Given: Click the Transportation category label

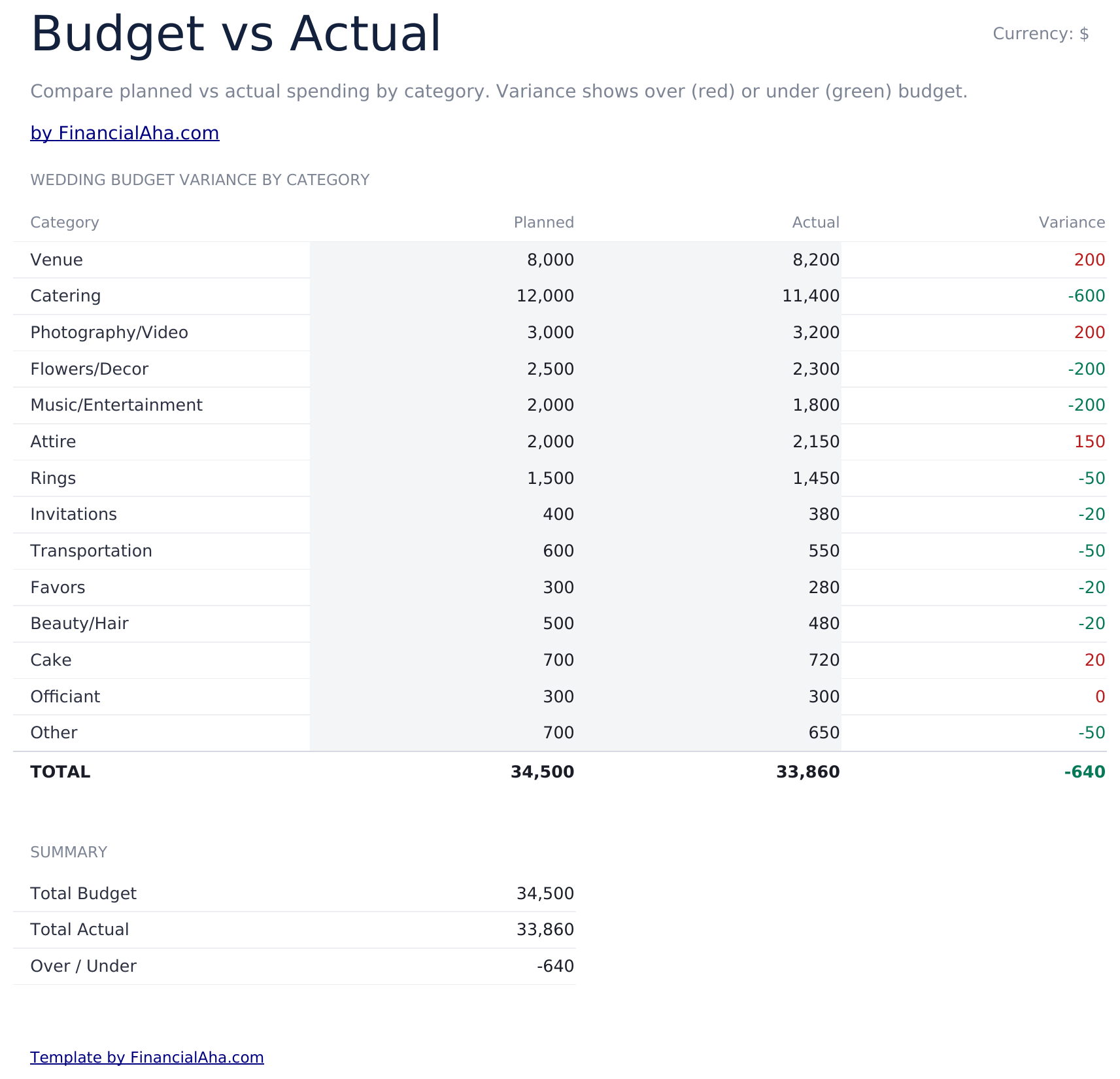Looking at the screenshot, I should 92,551.
